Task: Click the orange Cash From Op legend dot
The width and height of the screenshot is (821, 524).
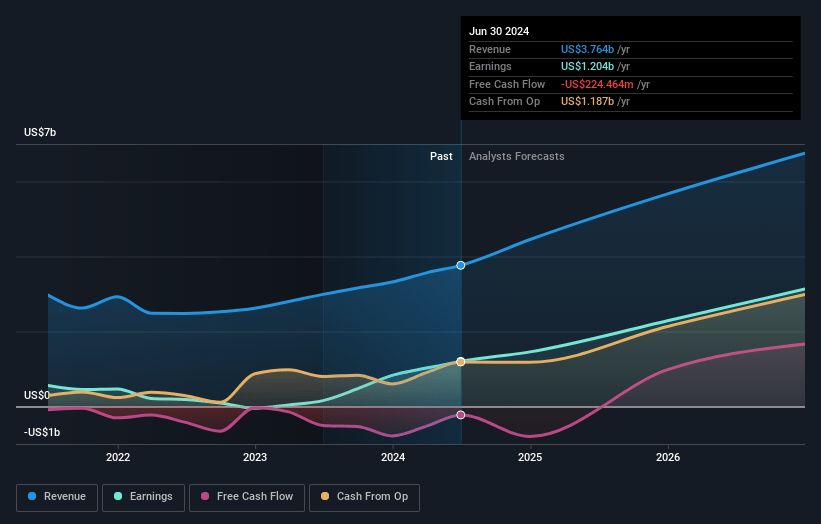Action: [325, 496]
